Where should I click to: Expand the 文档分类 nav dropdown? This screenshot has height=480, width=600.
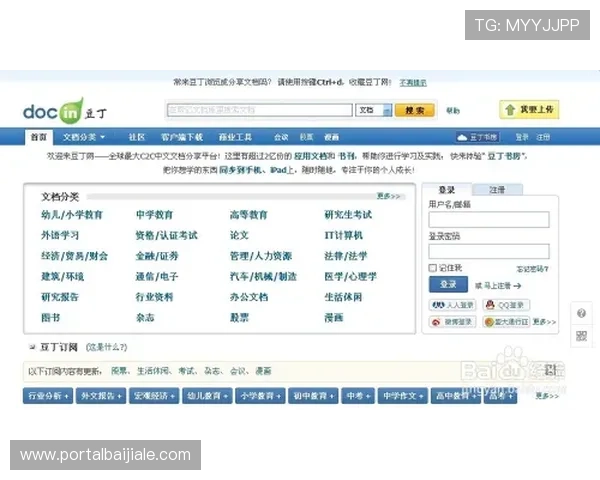click(84, 137)
